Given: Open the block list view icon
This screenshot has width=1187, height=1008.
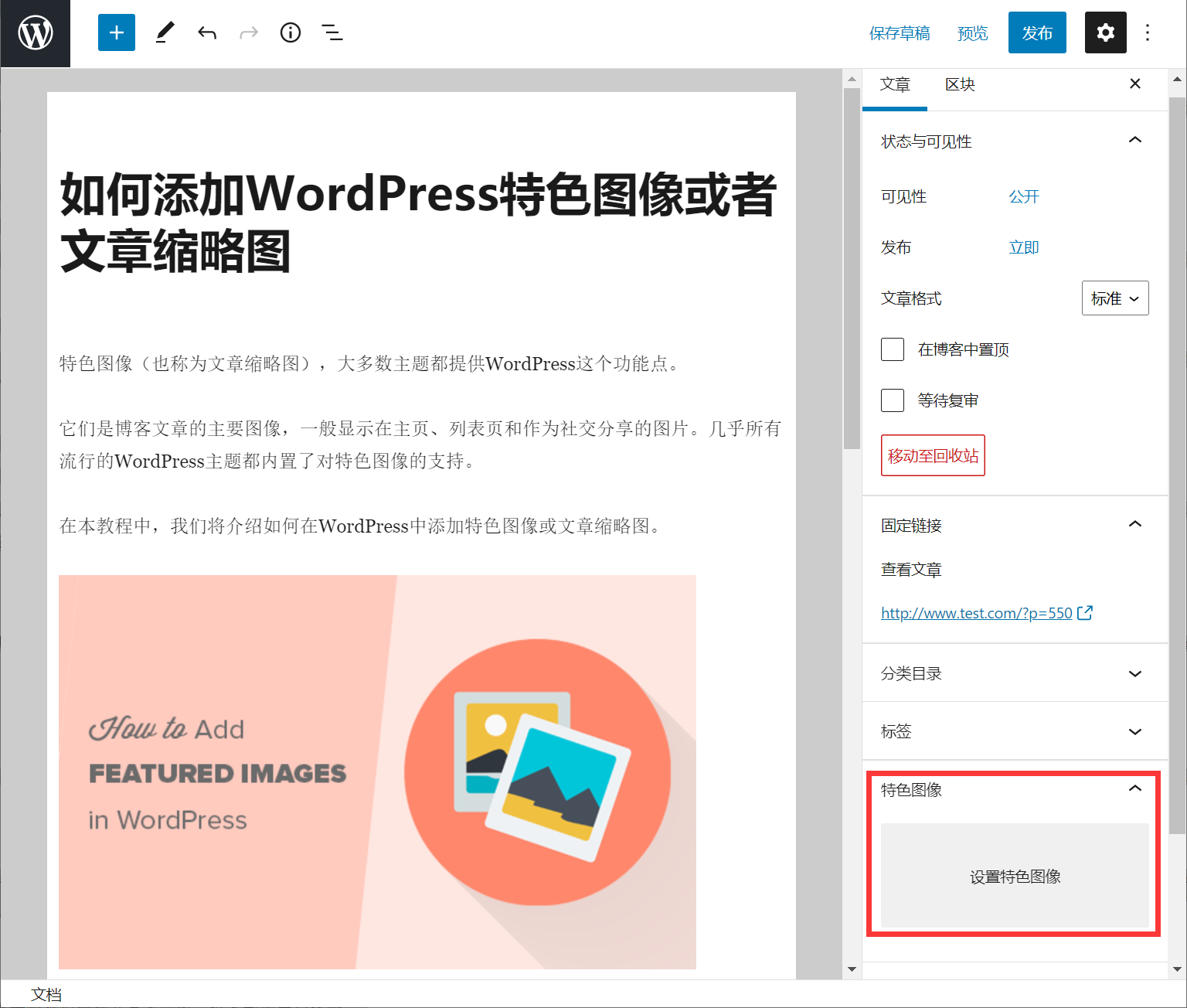Looking at the screenshot, I should (x=332, y=32).
